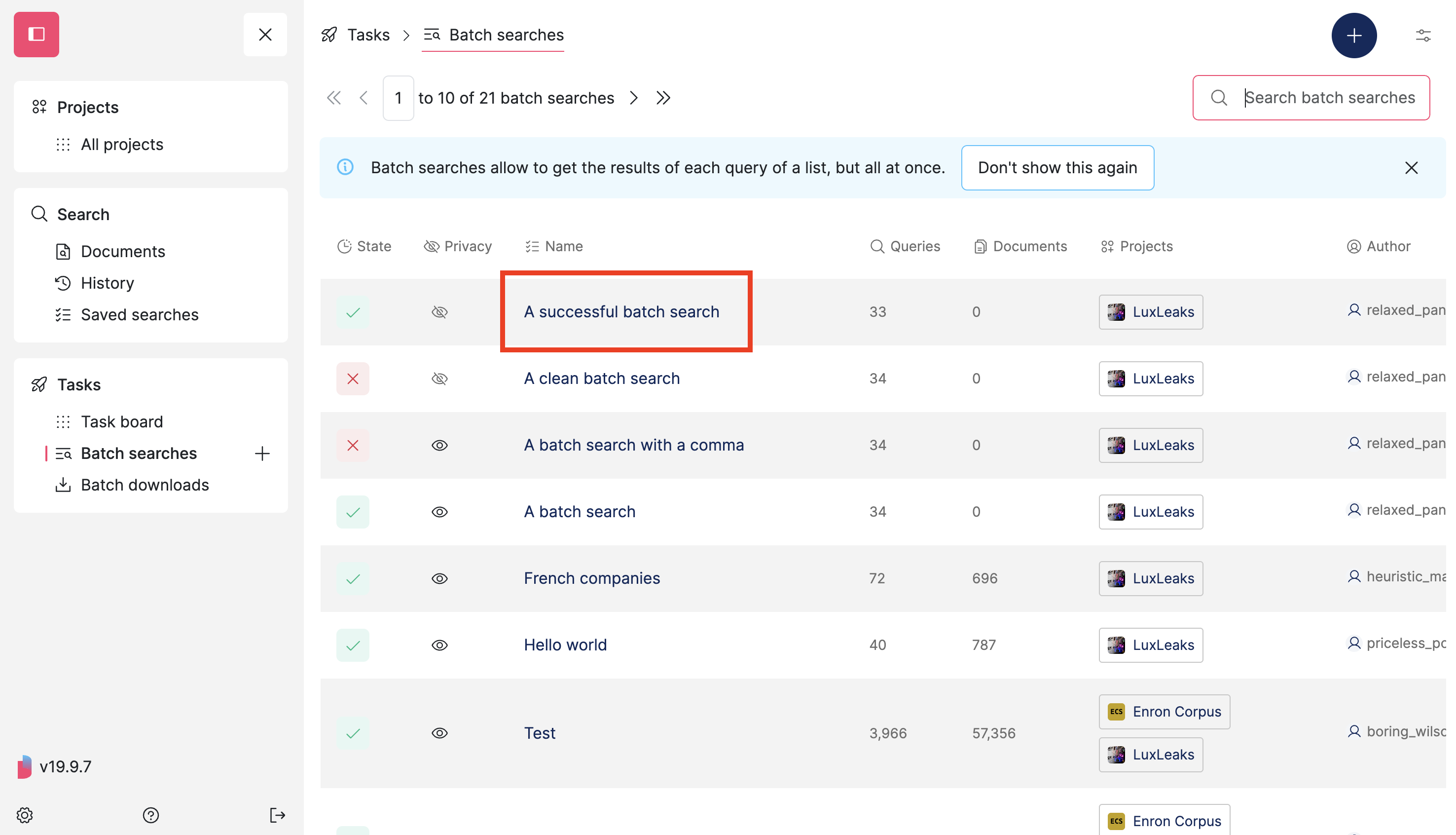This screenshot has width=1456, height=835.
Task: Log out using the exit icon
Action: 277,815
